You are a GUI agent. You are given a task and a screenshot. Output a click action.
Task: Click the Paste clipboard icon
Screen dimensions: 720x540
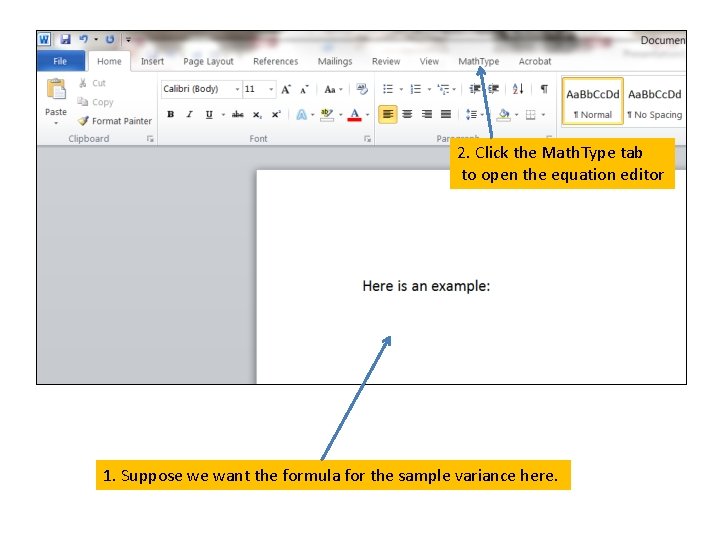point(56,89)
